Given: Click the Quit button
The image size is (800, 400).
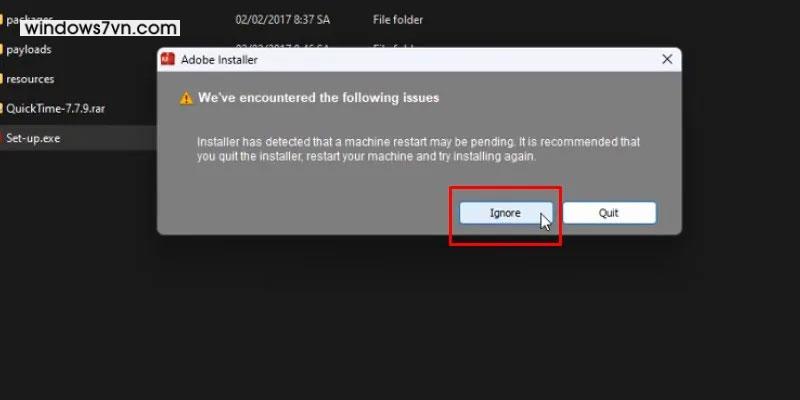Looking at the screenshot, I should coord(609,213).
